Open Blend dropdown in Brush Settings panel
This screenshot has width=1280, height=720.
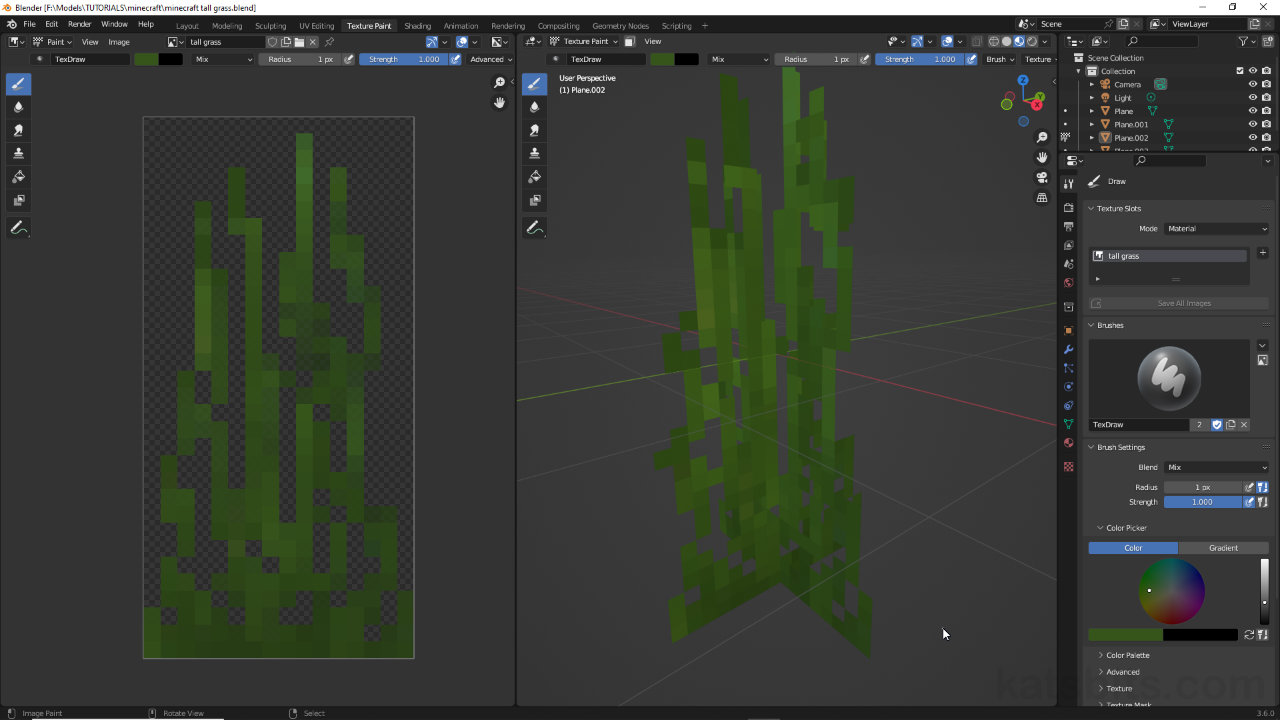click(1216, 467)
